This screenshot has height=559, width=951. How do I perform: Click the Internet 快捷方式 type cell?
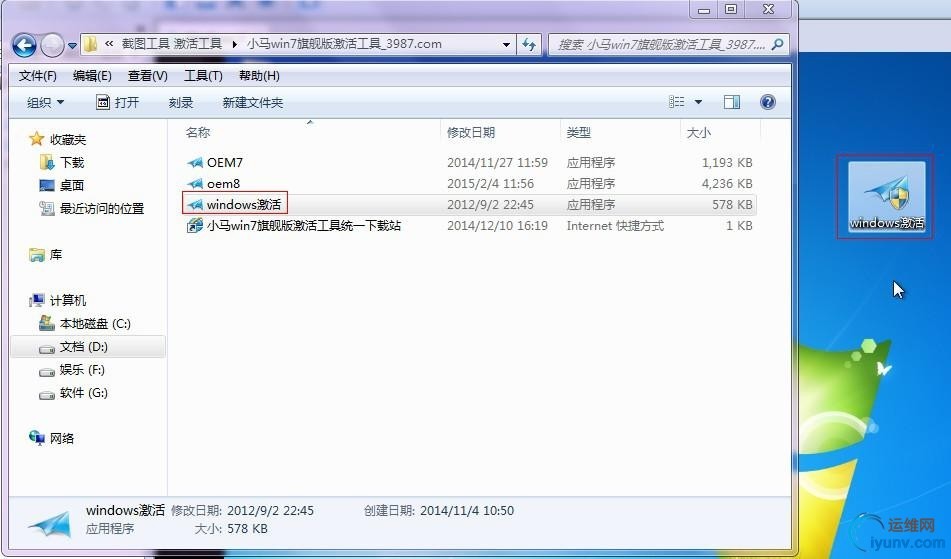point(615,226)
